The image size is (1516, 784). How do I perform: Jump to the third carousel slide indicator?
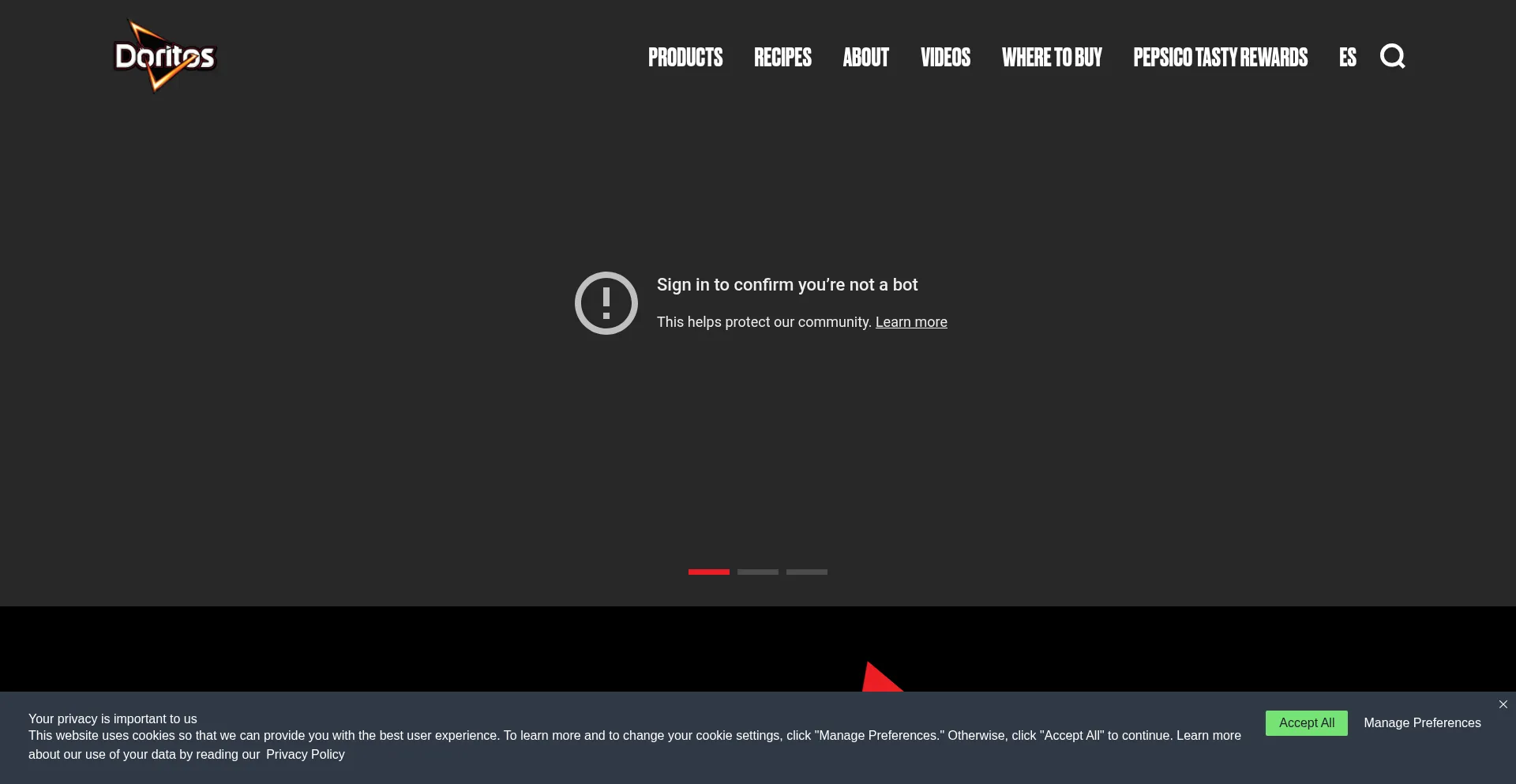pos(807,572)
